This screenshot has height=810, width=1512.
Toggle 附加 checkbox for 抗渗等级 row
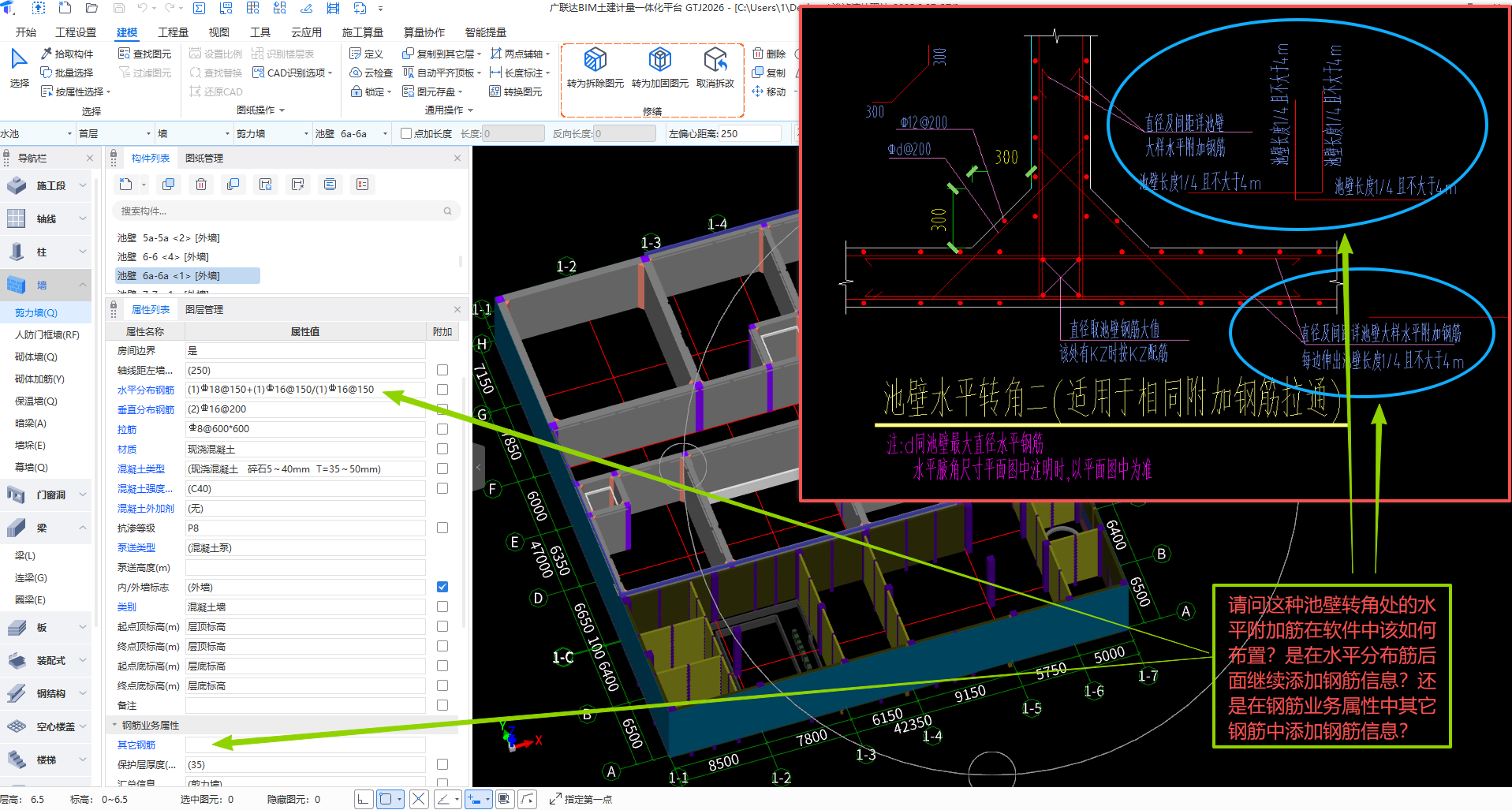442,528
